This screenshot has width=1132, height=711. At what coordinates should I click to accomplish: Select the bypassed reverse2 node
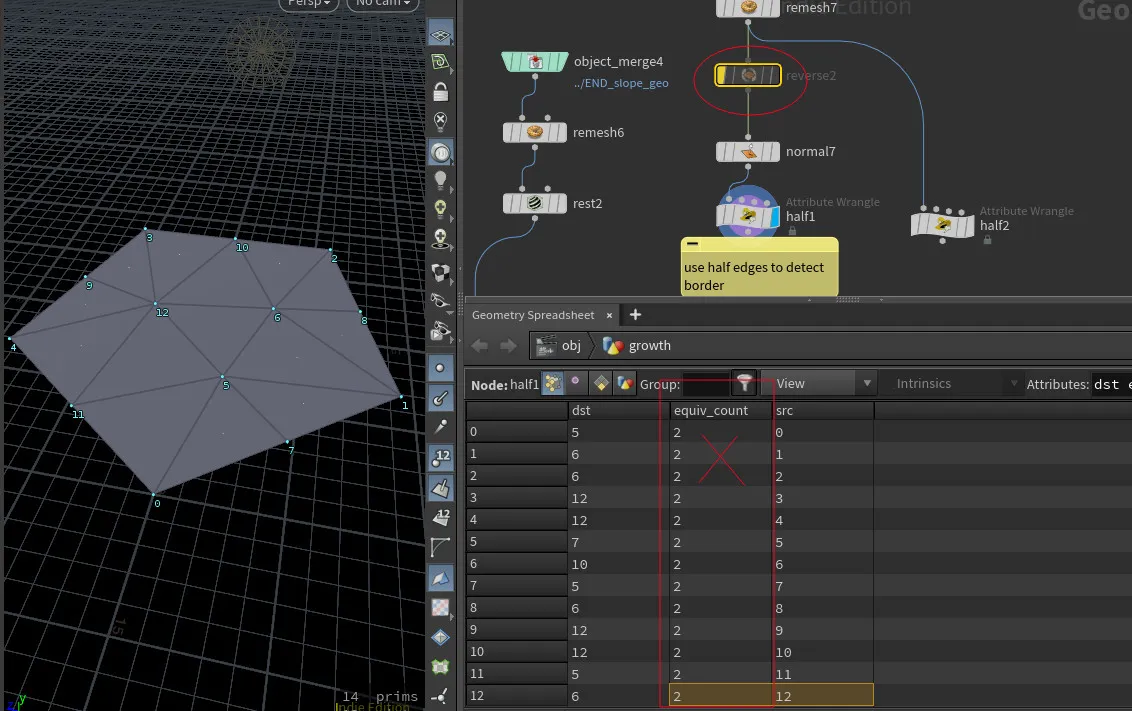tap(748, 75)
